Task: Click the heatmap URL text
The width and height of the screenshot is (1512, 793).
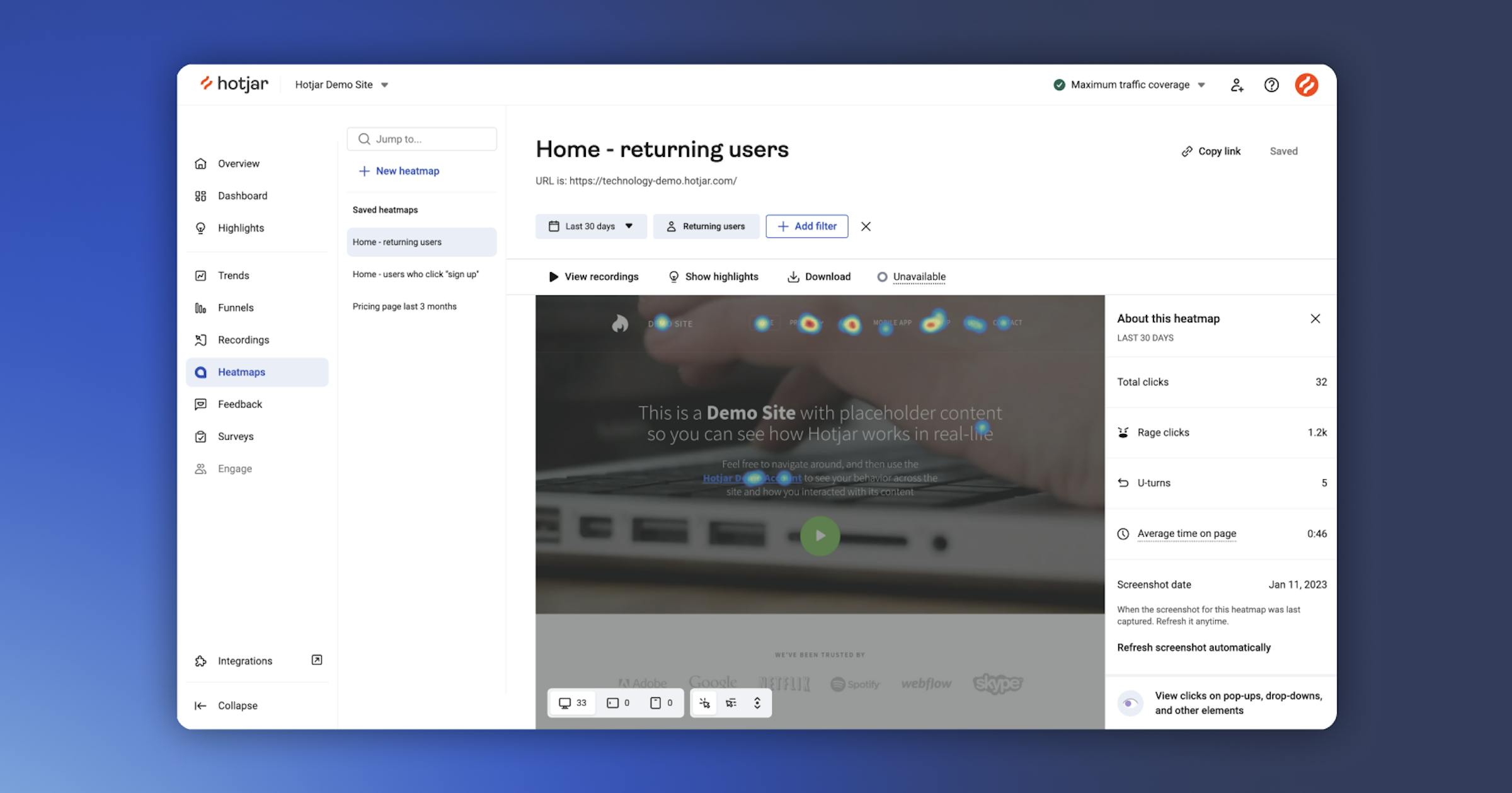Action: 636,181
